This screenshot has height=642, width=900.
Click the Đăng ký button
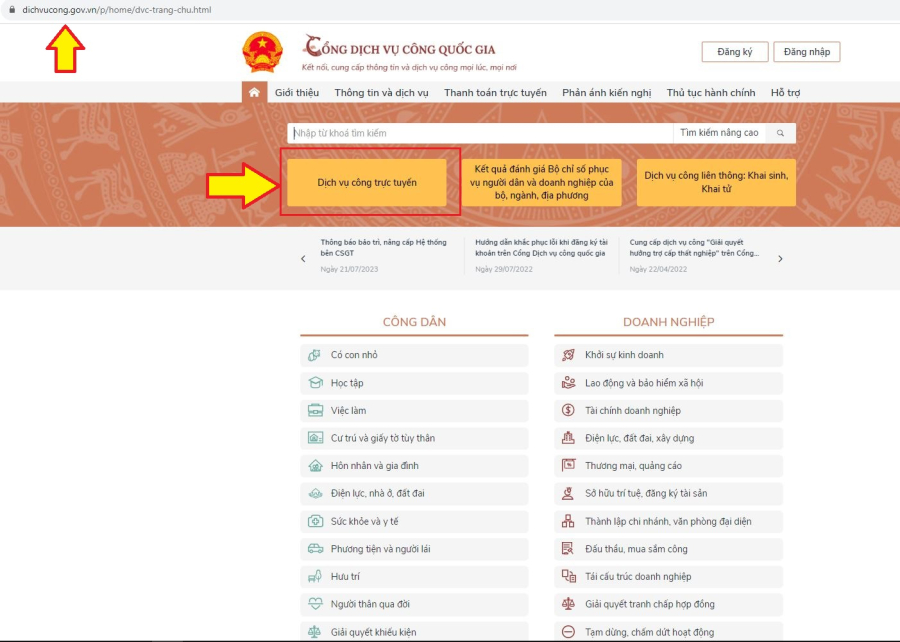[735, 52]
